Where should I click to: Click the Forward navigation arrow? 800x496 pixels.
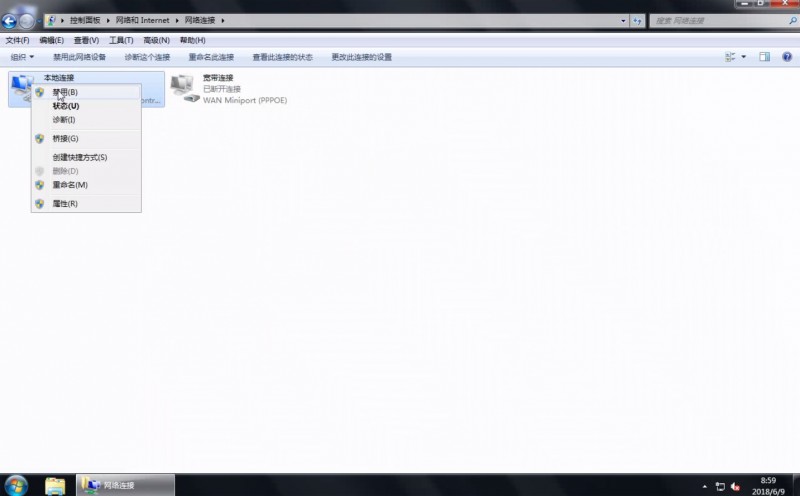tap(27, 21)
